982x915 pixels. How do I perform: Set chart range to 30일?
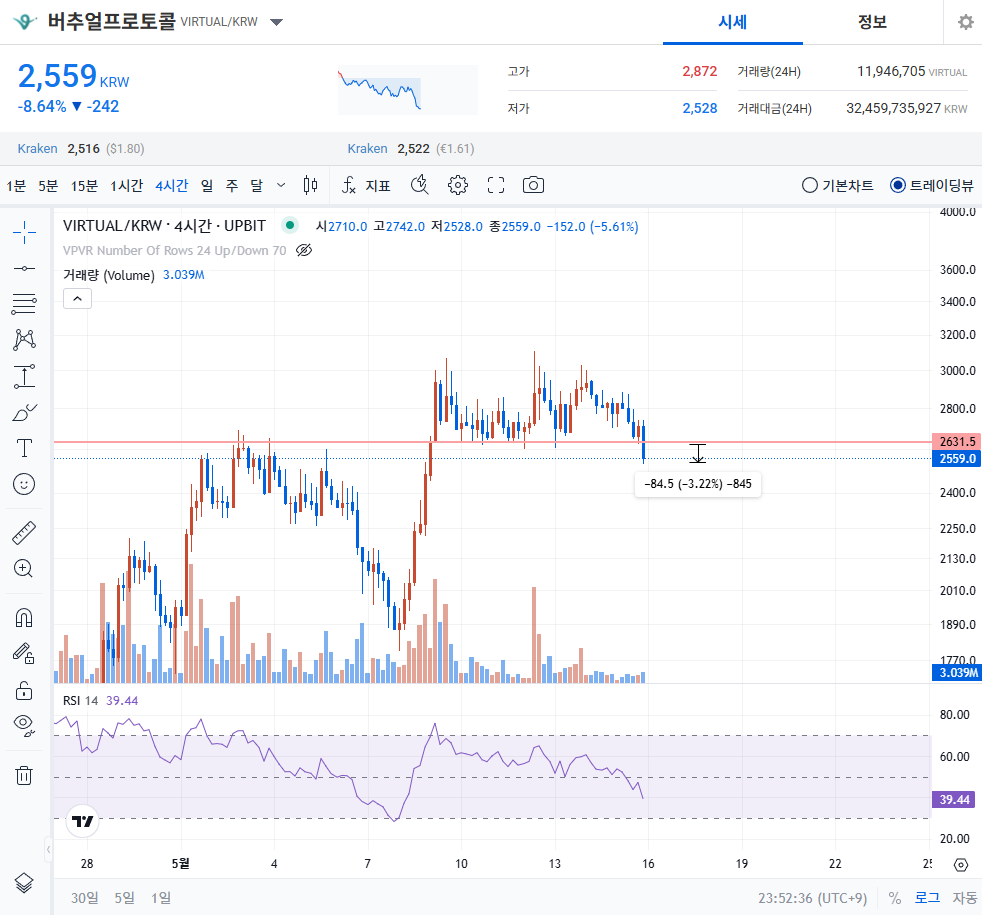85,898
